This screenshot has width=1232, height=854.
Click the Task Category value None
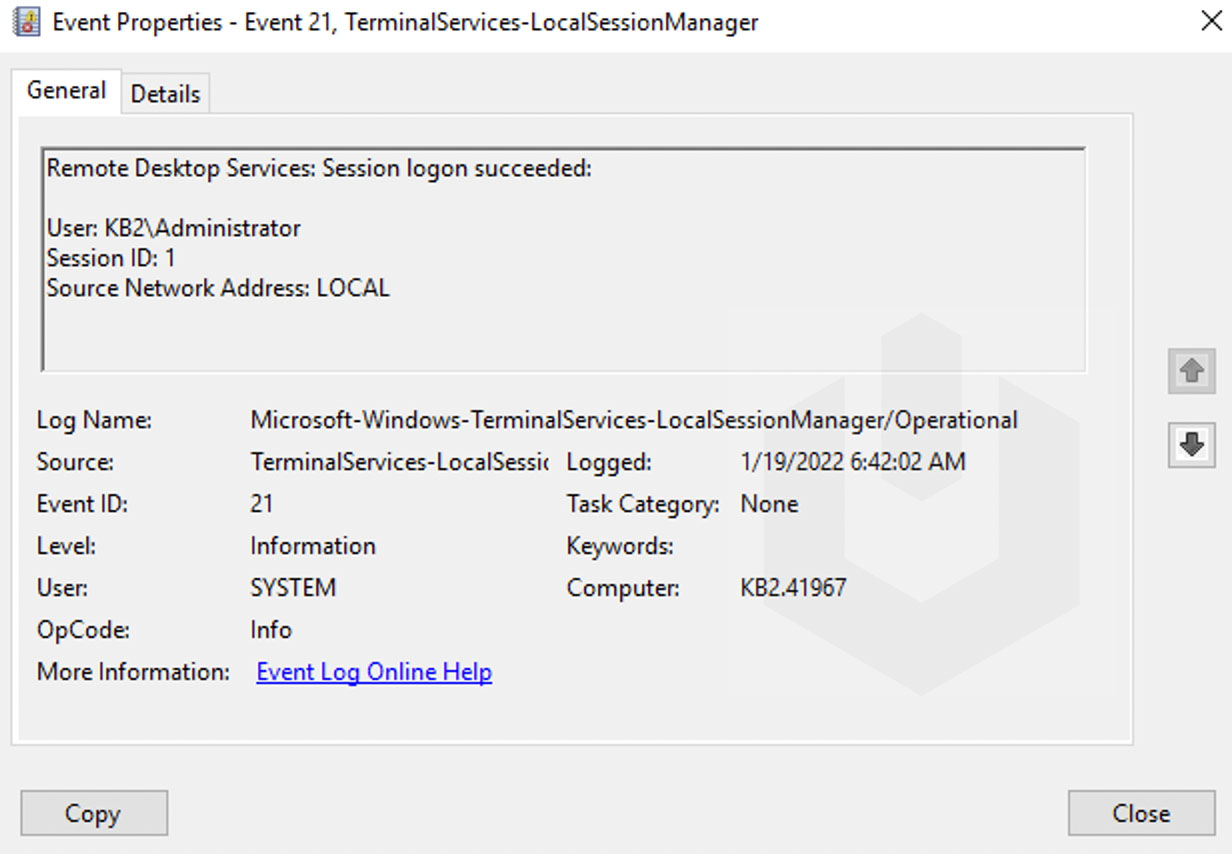click(769, 504)
